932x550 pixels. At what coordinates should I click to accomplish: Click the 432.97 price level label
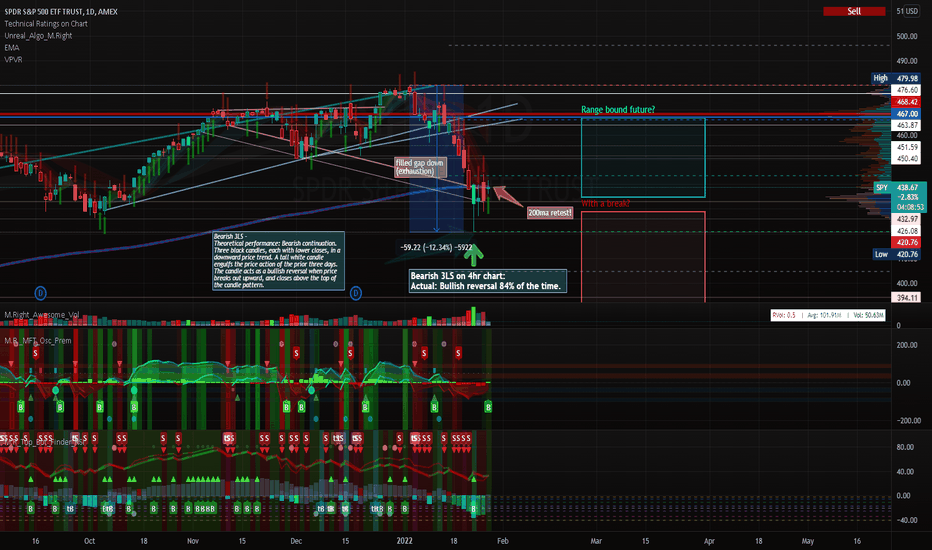click(x=907, y=219)
